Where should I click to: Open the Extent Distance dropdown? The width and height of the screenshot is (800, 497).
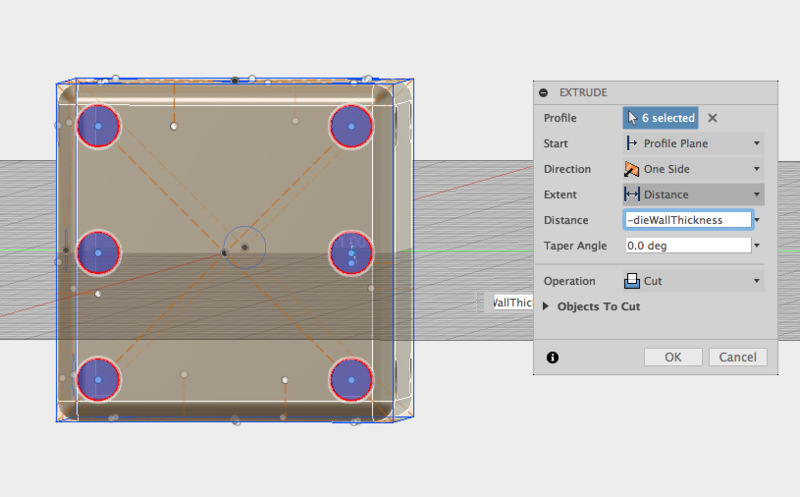point(693,194)
